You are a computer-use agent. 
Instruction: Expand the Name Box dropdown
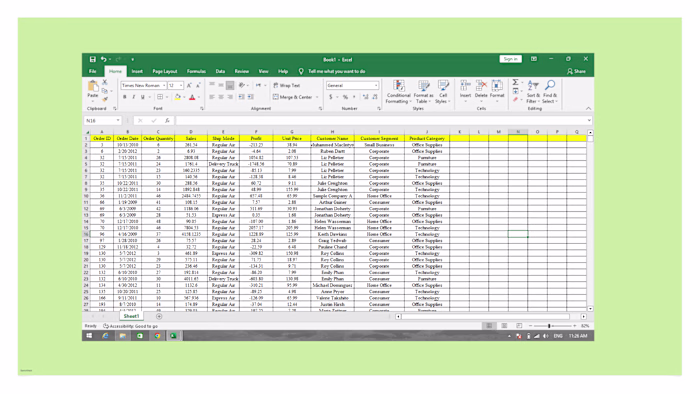pyautogui.click(x=118, y=120)
